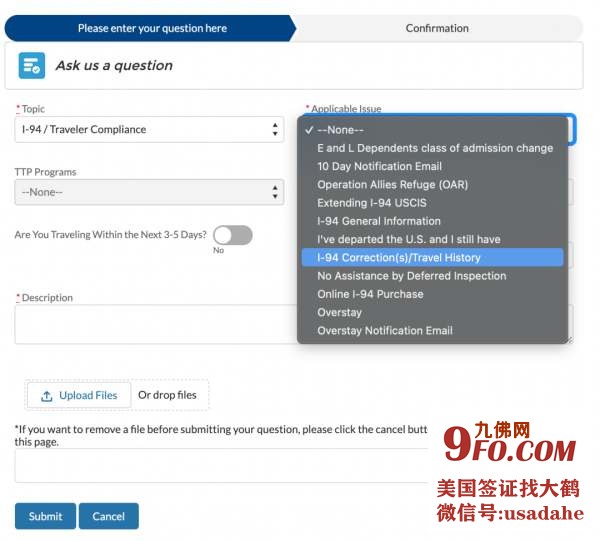Select the Overstay option
This screenshot has width=600, height=541.
tap(339, 312)
